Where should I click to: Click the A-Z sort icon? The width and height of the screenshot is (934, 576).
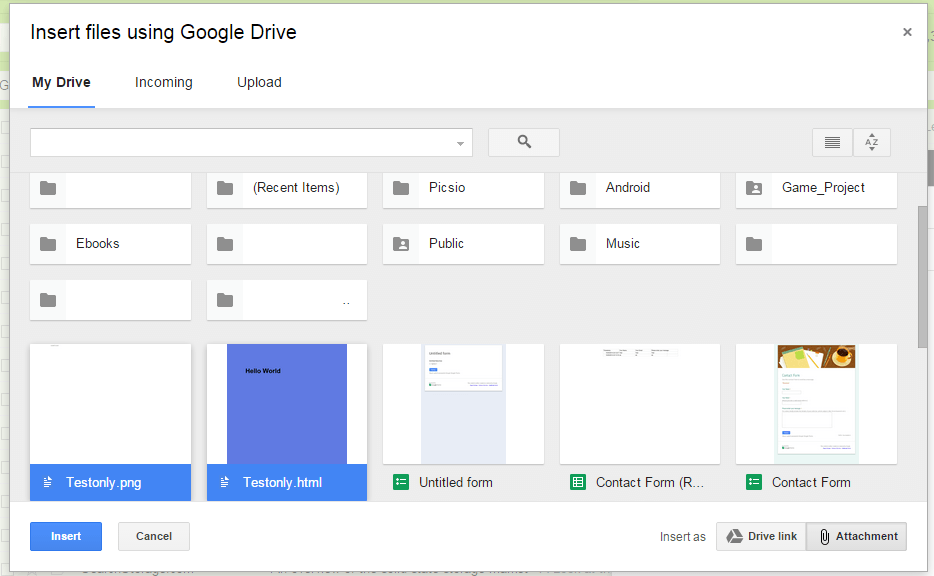point(871,141)
